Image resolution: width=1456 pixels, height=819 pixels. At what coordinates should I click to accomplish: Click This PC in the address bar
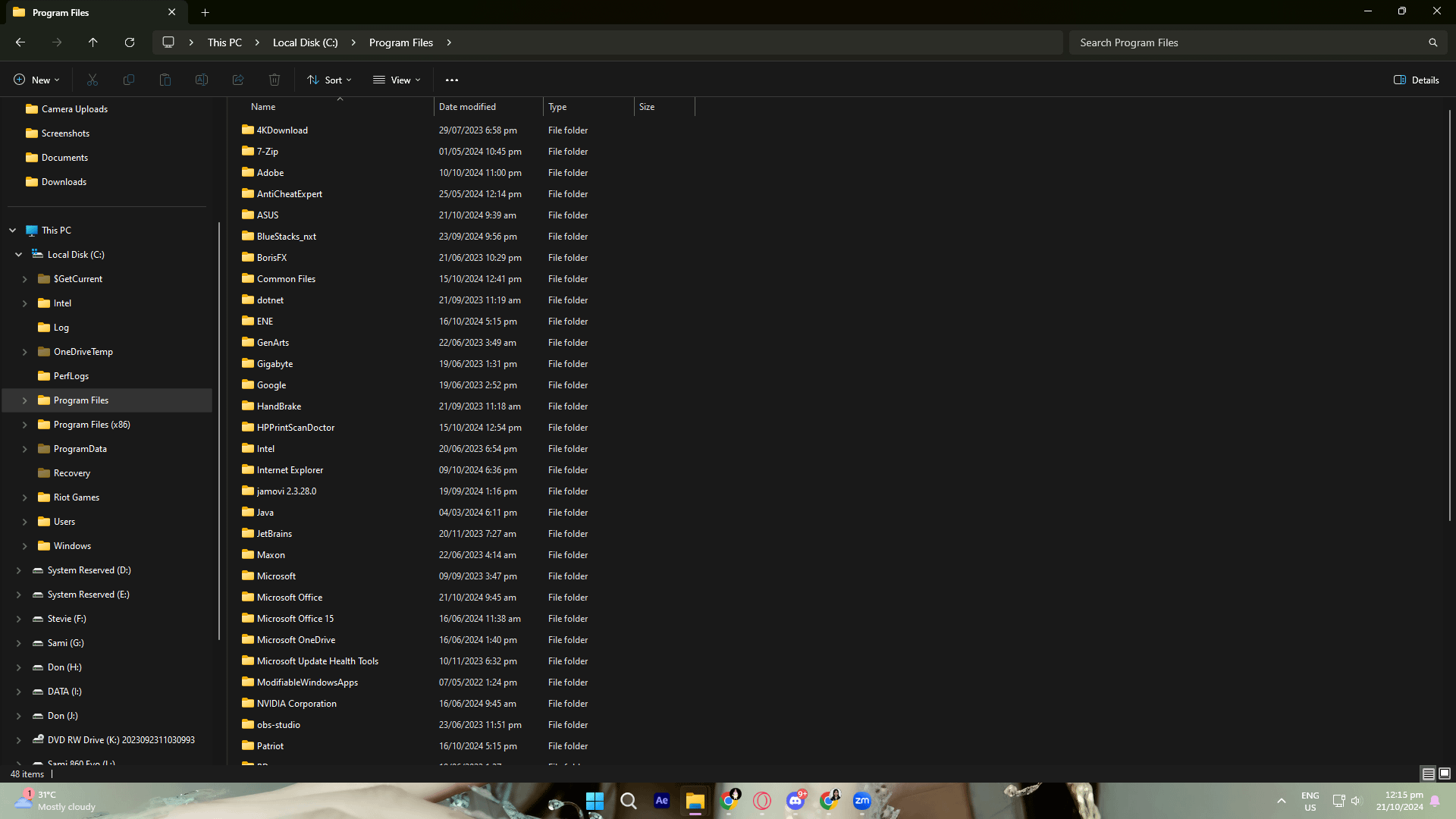point(224,42)
